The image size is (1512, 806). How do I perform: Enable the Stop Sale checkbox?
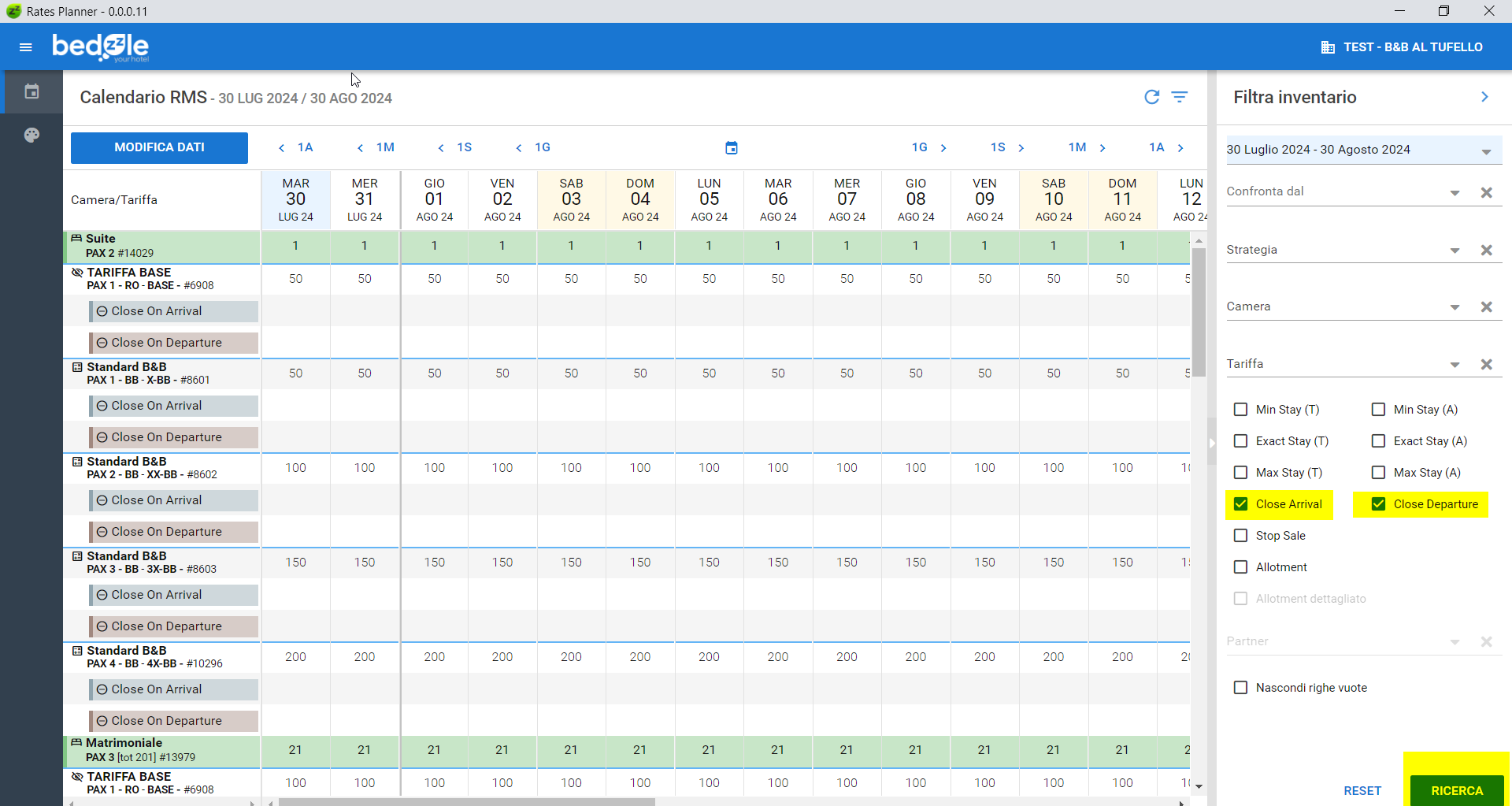(x=1240, y=536)
